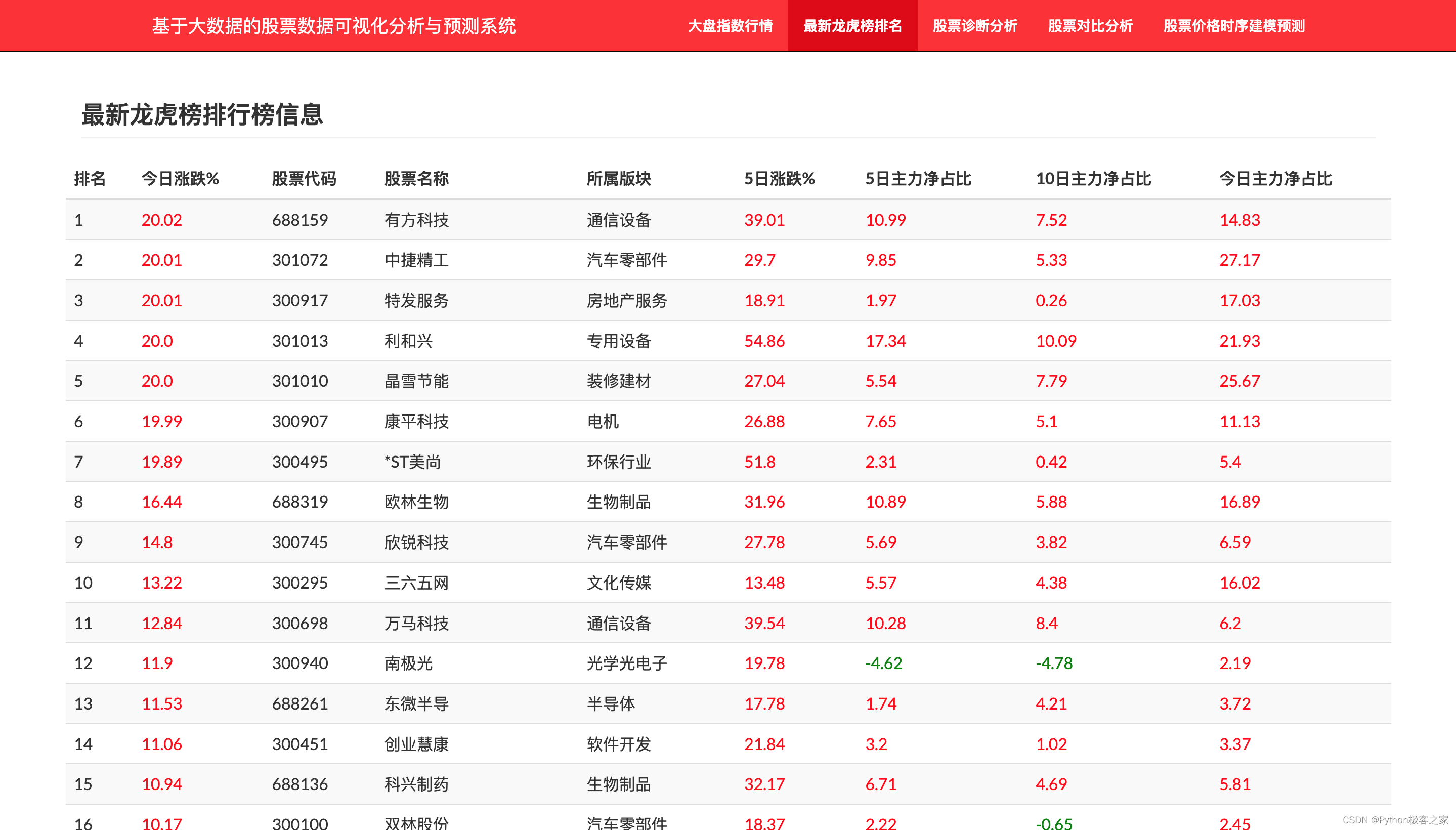Click stock code 301072
Image resolution: width=1456 pixels, height=830 pixels.
tap(299, 261)
